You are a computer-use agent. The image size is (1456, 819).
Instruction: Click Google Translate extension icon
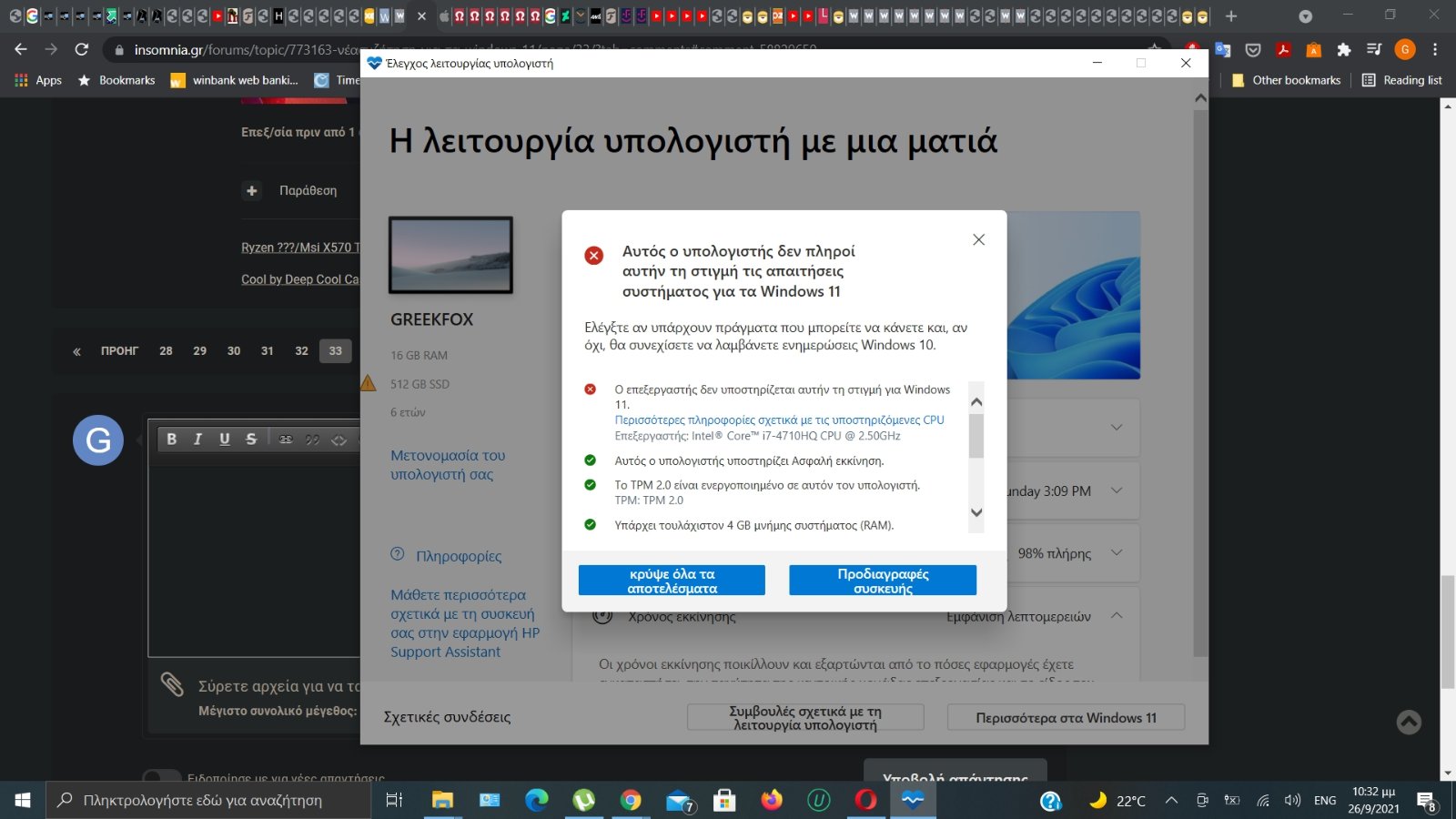[1222, 49]
